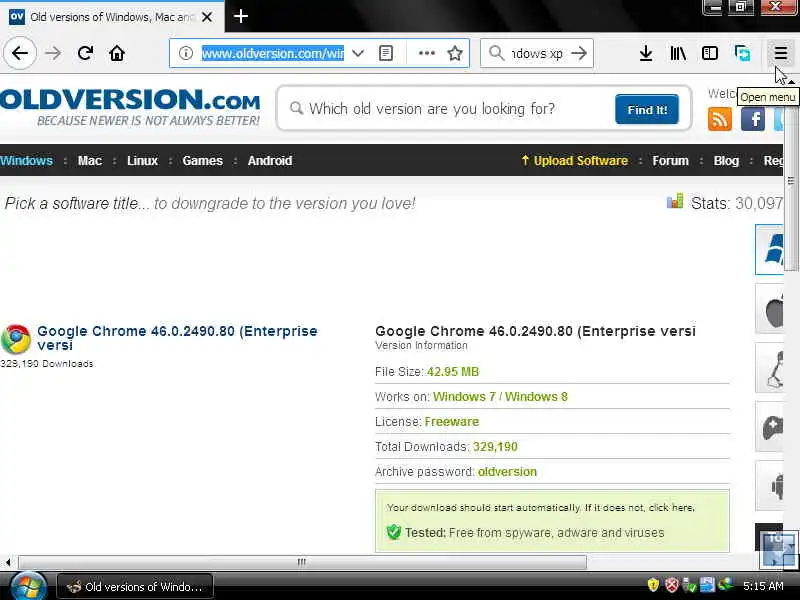Toggle reader view in the address bar
The width and height of the screenshot is (800, 600).
[386, 53]
